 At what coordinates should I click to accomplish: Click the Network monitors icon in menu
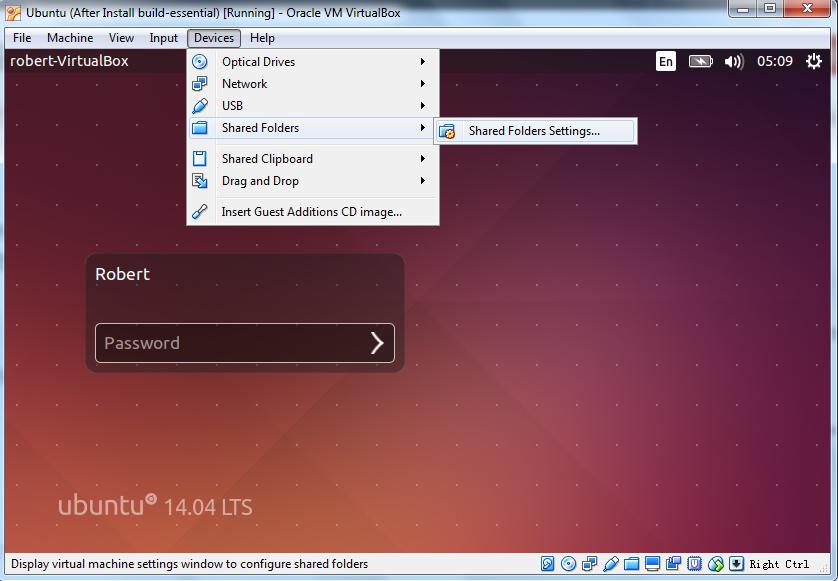[x=200, y=83]
